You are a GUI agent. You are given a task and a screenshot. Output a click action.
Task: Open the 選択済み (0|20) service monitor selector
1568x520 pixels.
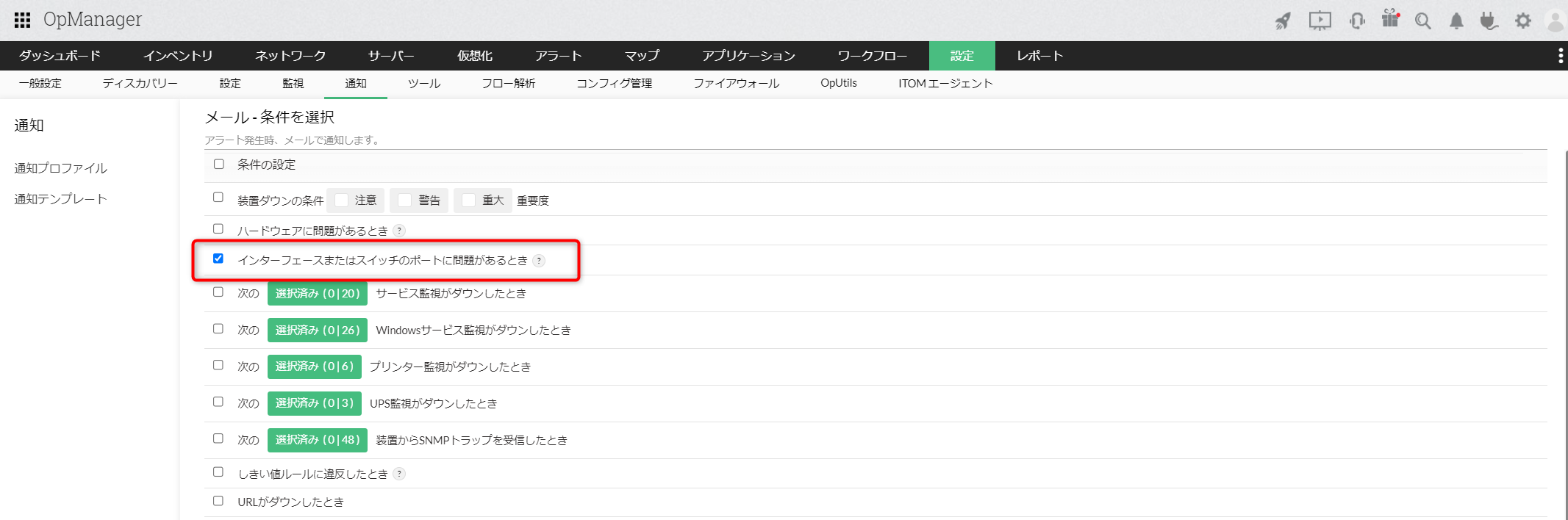pos(317,293)
